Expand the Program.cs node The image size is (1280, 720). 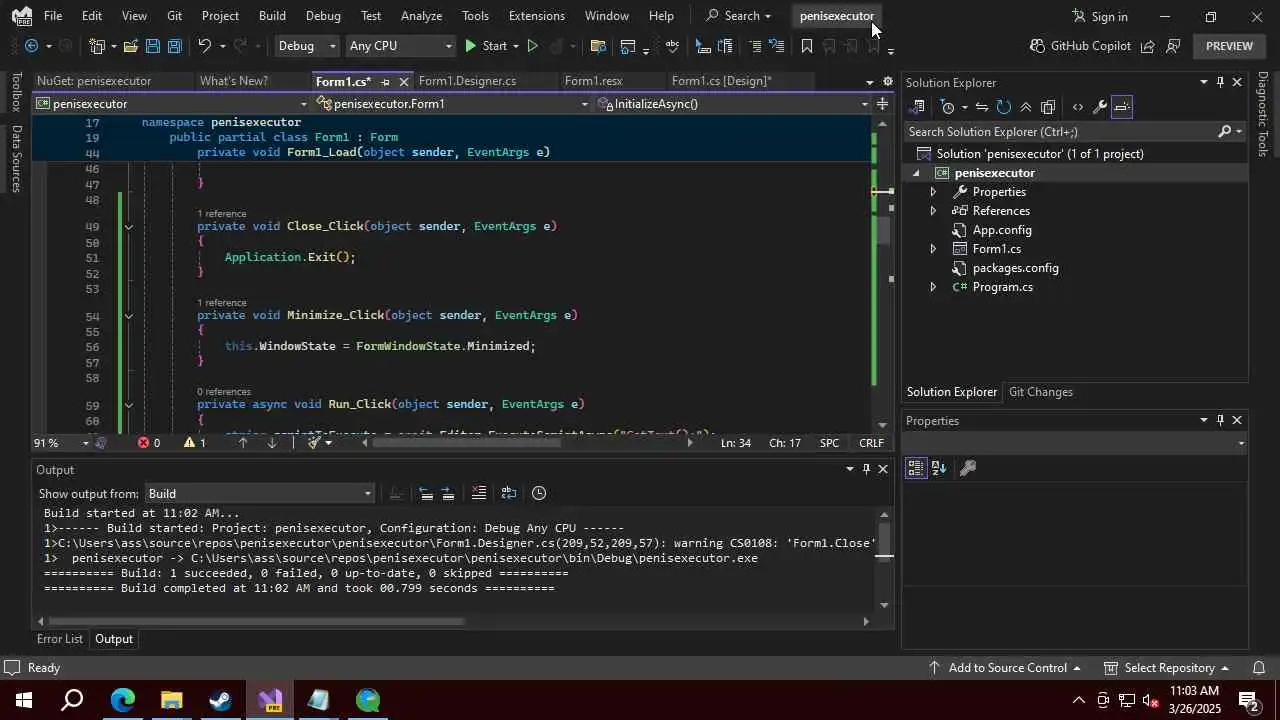(933, 287)
